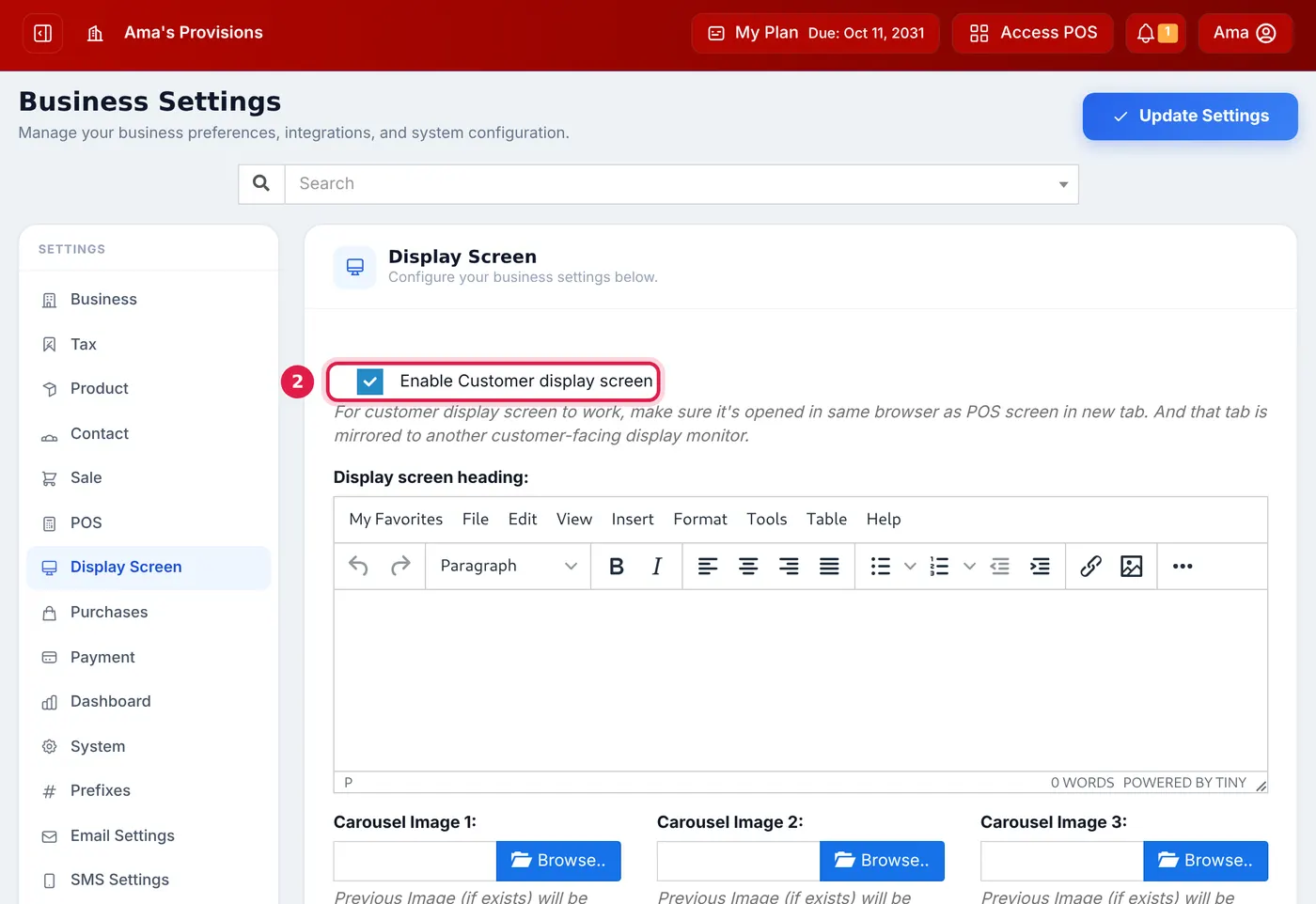1316x904 pixels.
Task: Click the Update Settings button
Action: point(1190,117)
